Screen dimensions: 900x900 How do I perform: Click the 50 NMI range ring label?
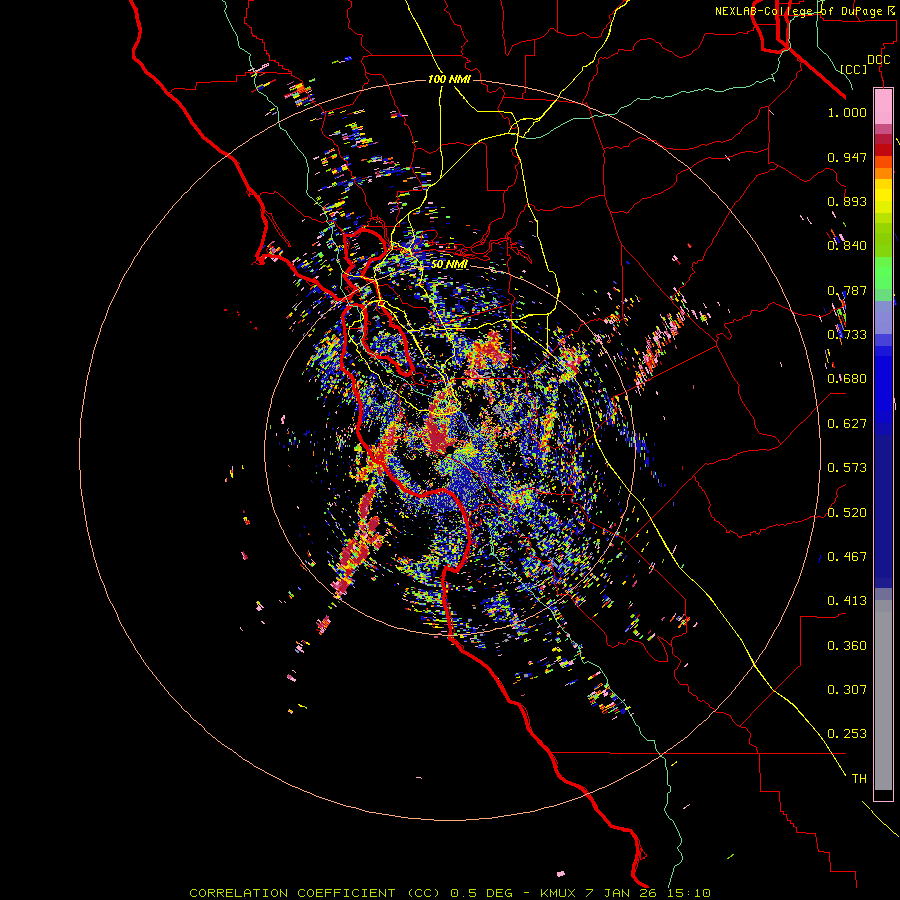pyautogui.click(x=449, y=264)
